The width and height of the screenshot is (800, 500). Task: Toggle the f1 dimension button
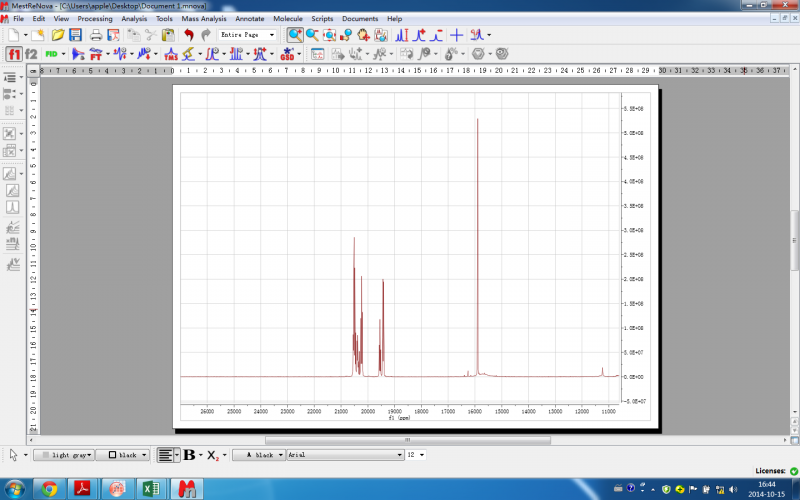click(x=14, y=53)
